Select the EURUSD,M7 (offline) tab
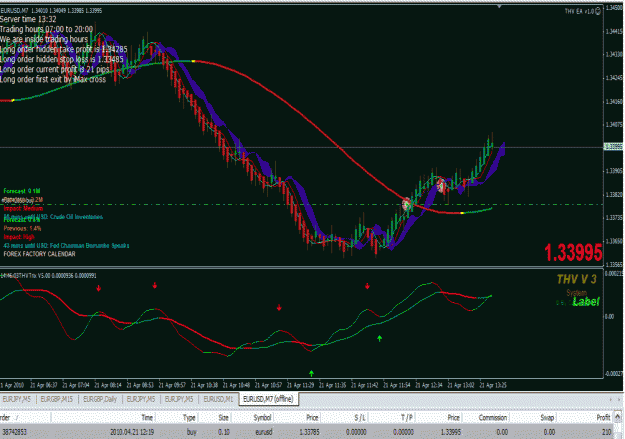This screenshot has height=439, width=625. (268, 399)
